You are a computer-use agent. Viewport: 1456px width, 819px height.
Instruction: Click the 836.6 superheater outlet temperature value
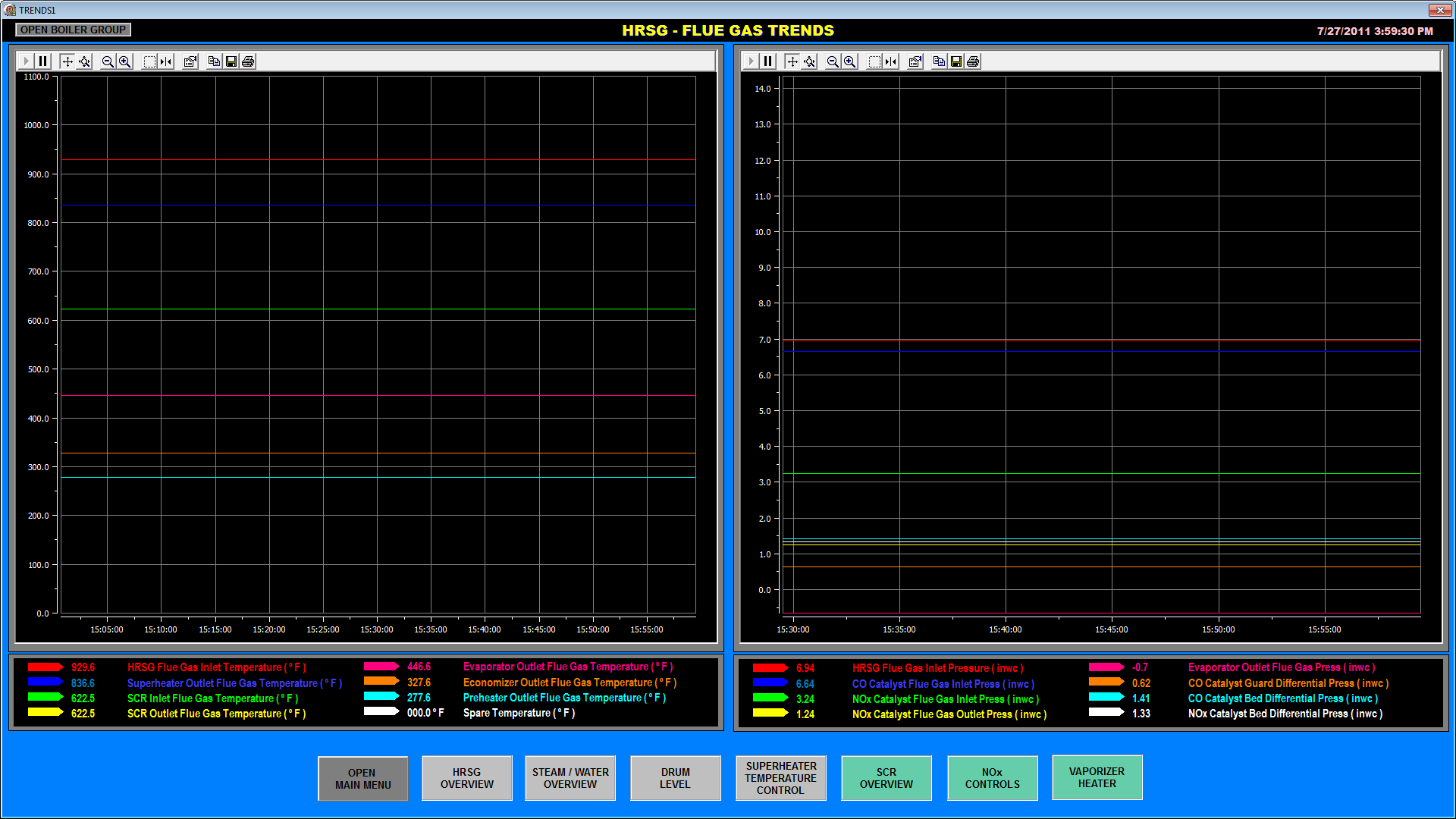(83, 683)
